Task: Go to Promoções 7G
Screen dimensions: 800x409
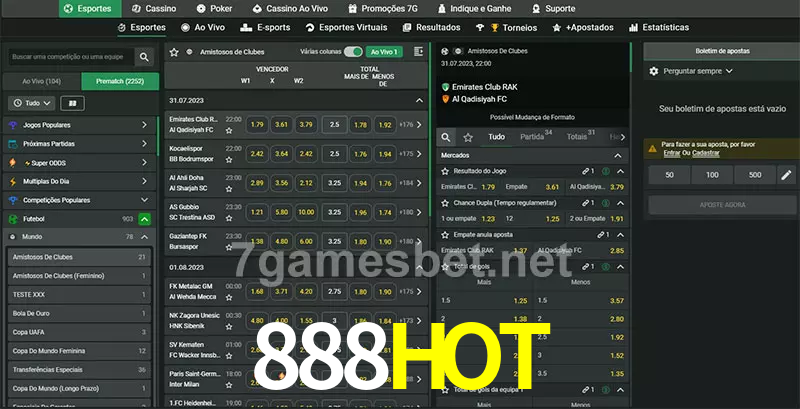Action: coord(383,9)
